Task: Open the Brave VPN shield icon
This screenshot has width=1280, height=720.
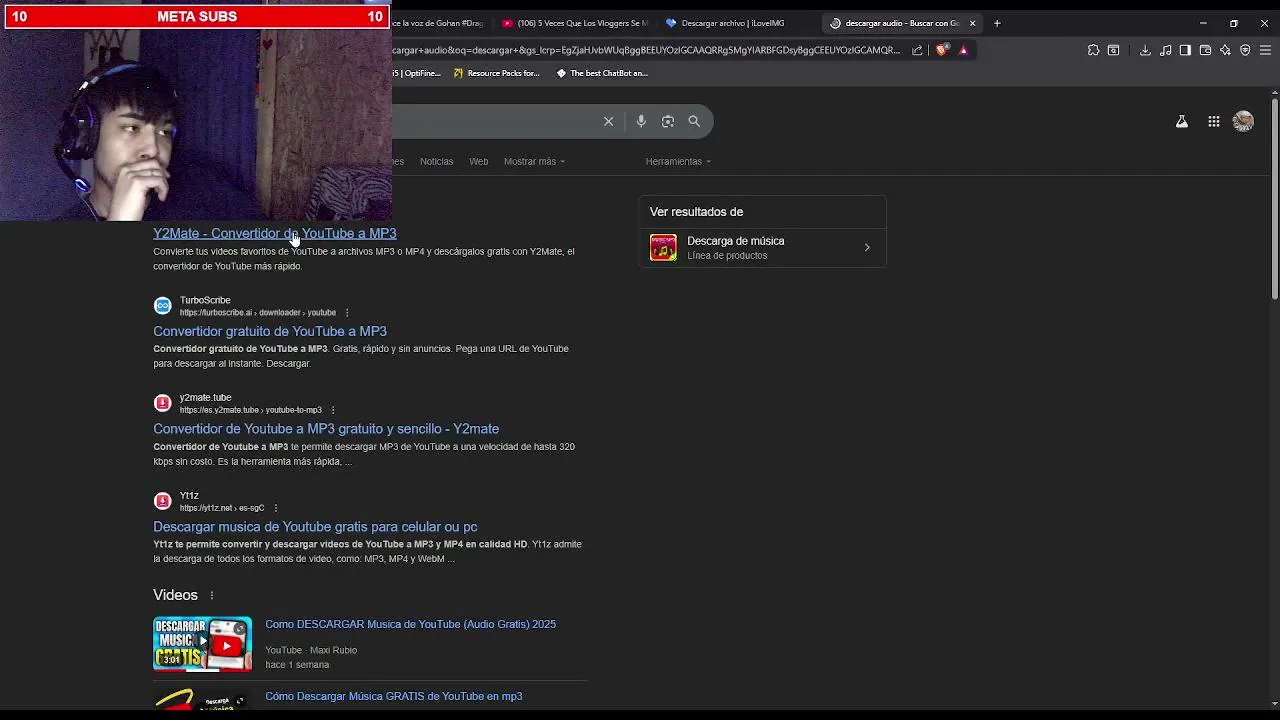Action: pyautogui.click(x=1245, y=50)
